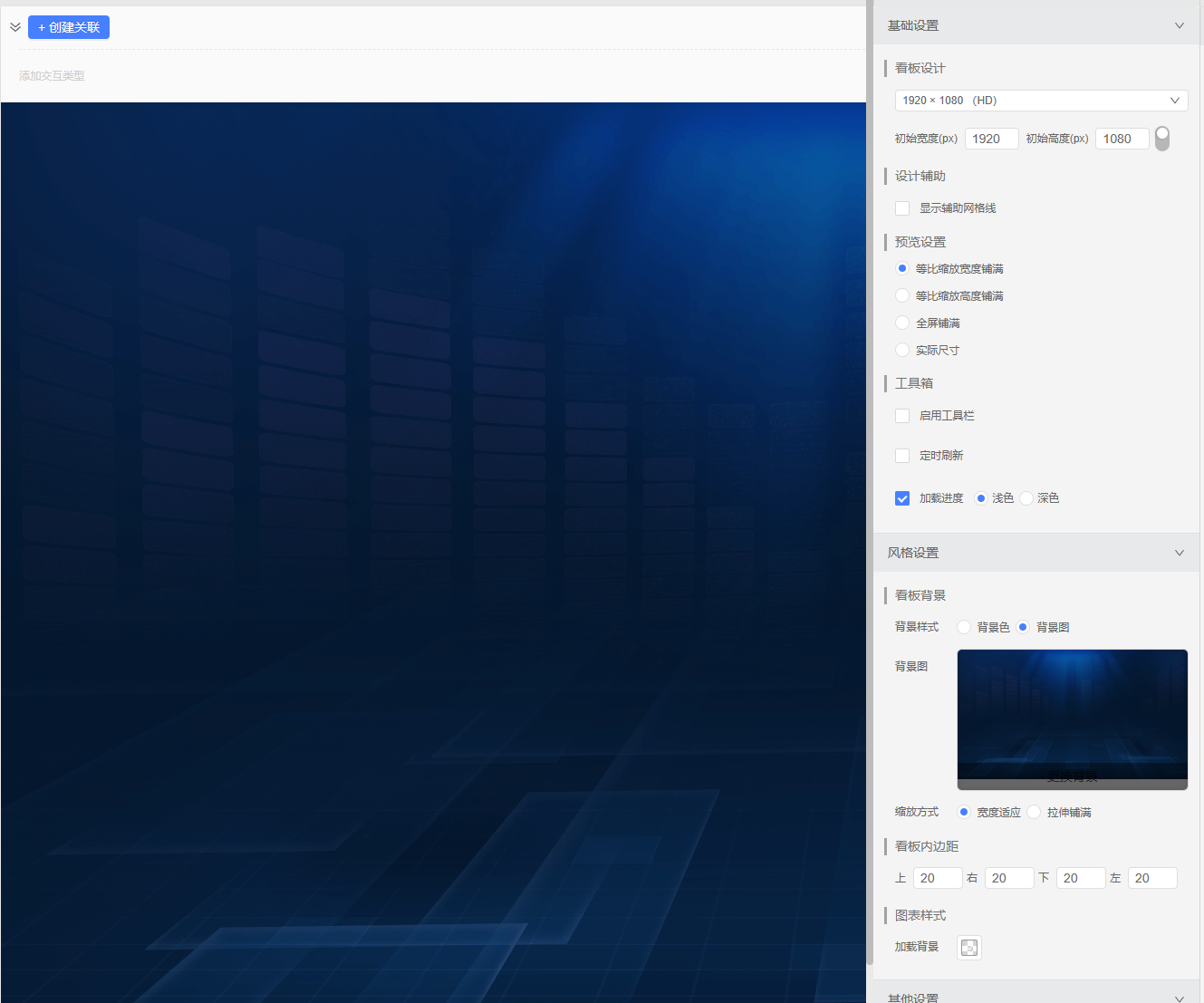1204x1003 pixels.
Task: Select the 全屏铺满 radio button
Action: click(902, 323)
